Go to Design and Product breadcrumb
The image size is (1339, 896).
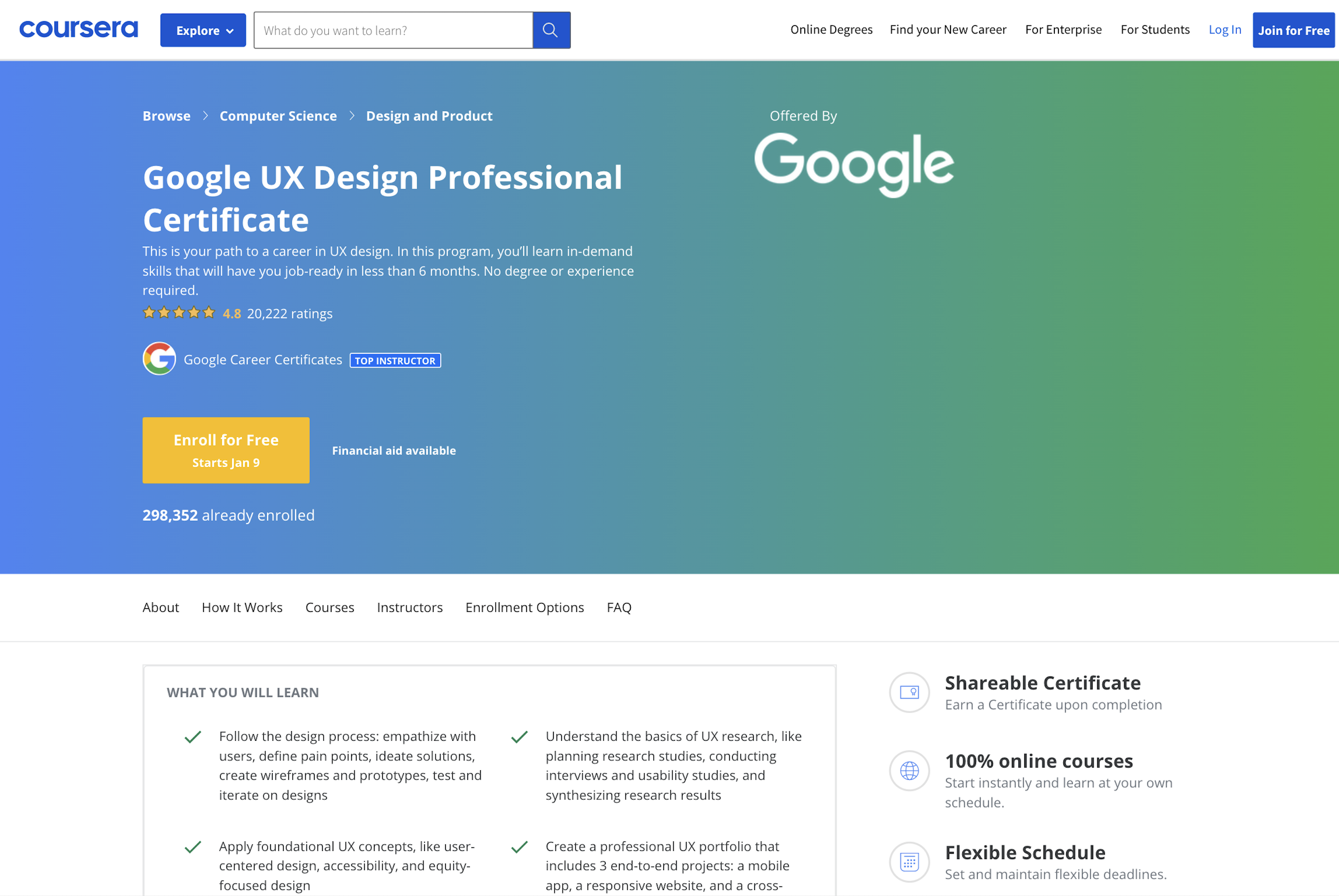pos(429,116)
